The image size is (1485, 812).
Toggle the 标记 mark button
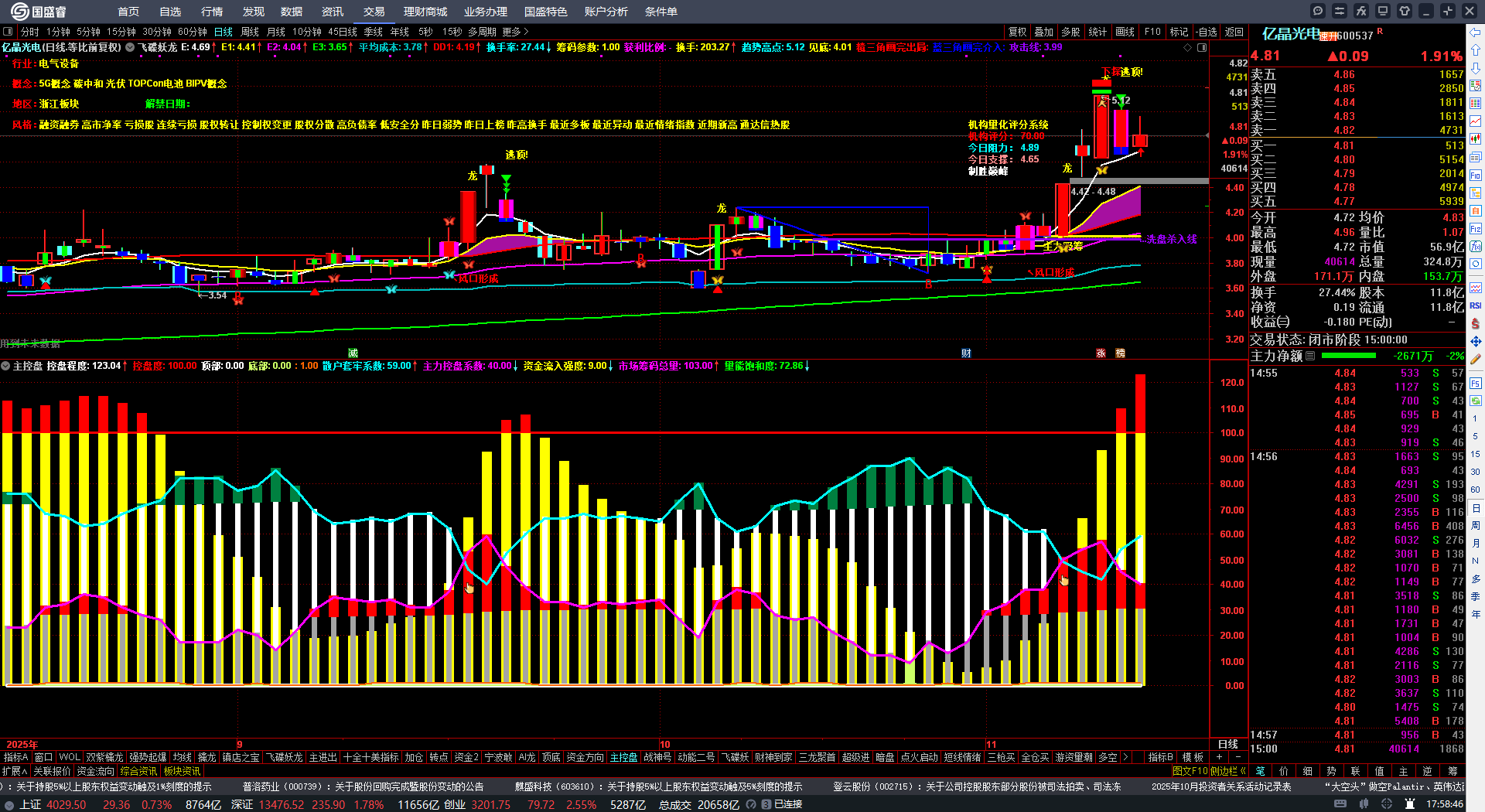pyautogui.click(x=1179, y=32)
